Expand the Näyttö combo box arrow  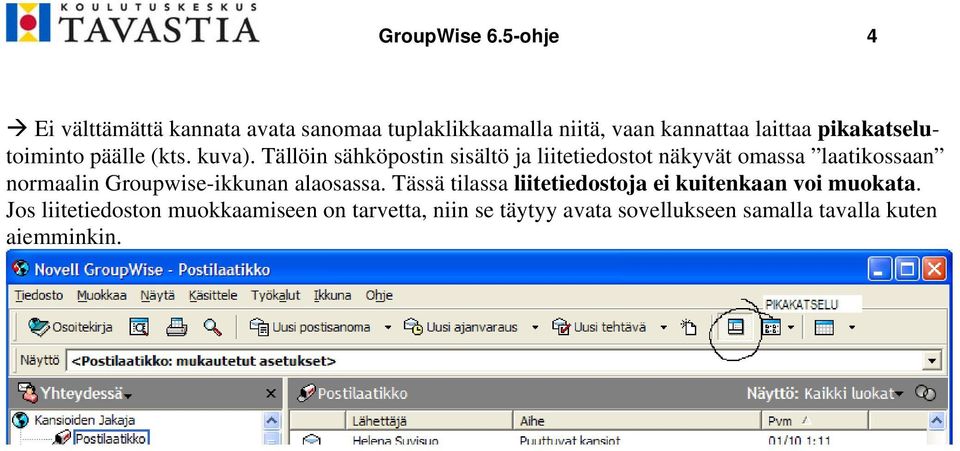[x=932, y=361]
